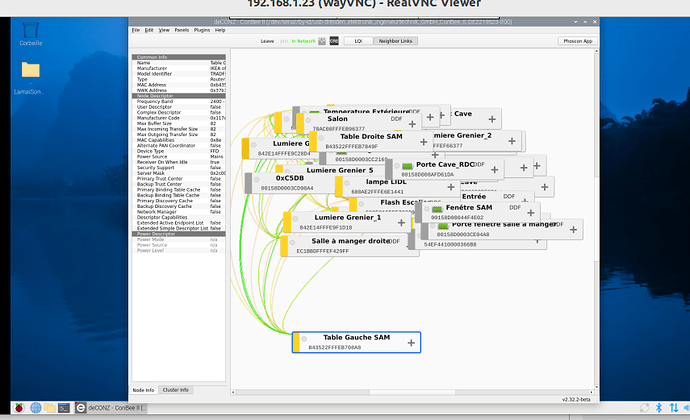The width and height of the screenshot is (690, 420).
Task: Expand the Table Gauche SAM node with plus
Action: coord(411,343)
